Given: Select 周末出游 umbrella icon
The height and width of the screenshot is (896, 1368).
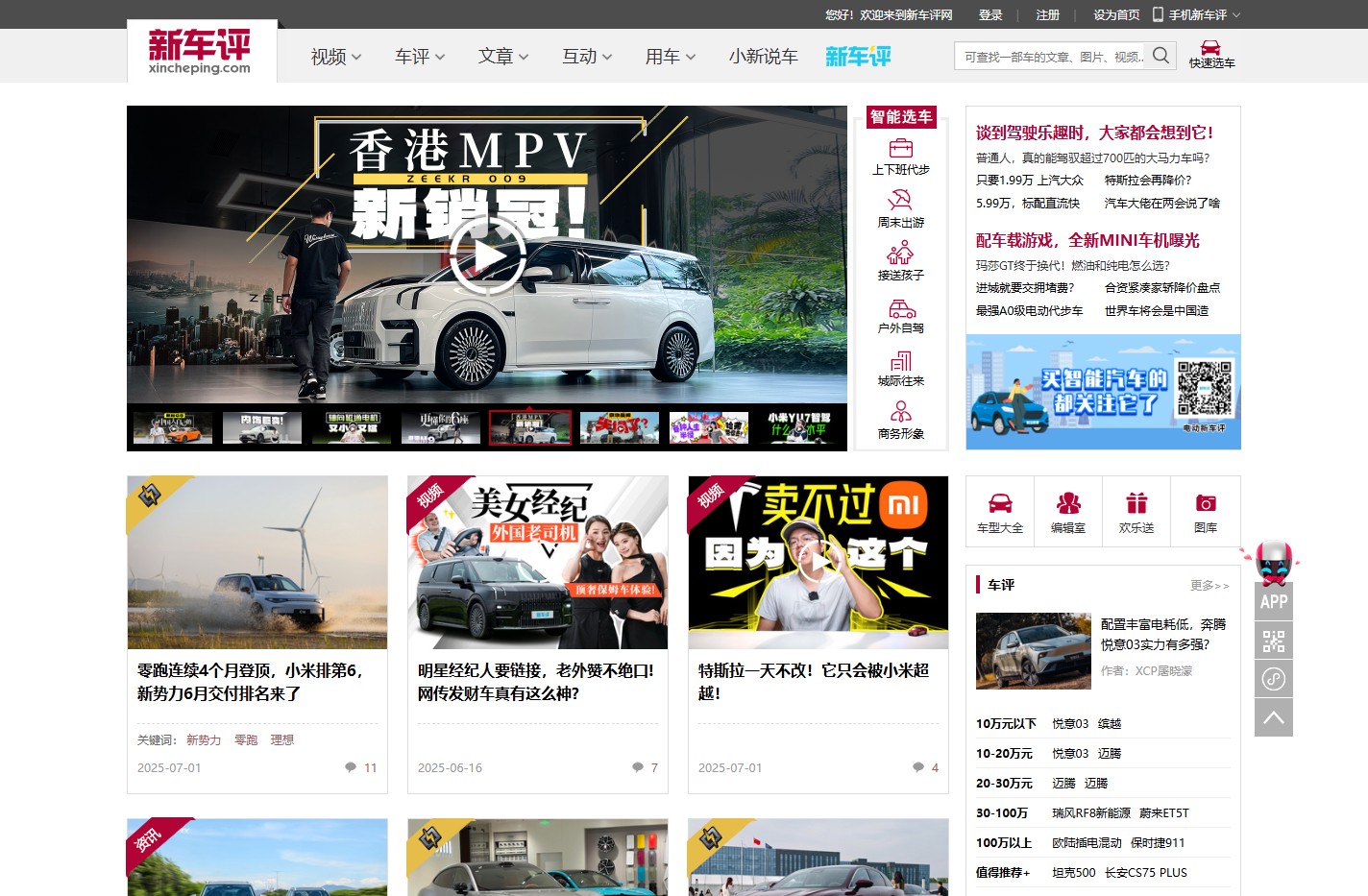Looking at the screenshot, I should coord(900,200).
